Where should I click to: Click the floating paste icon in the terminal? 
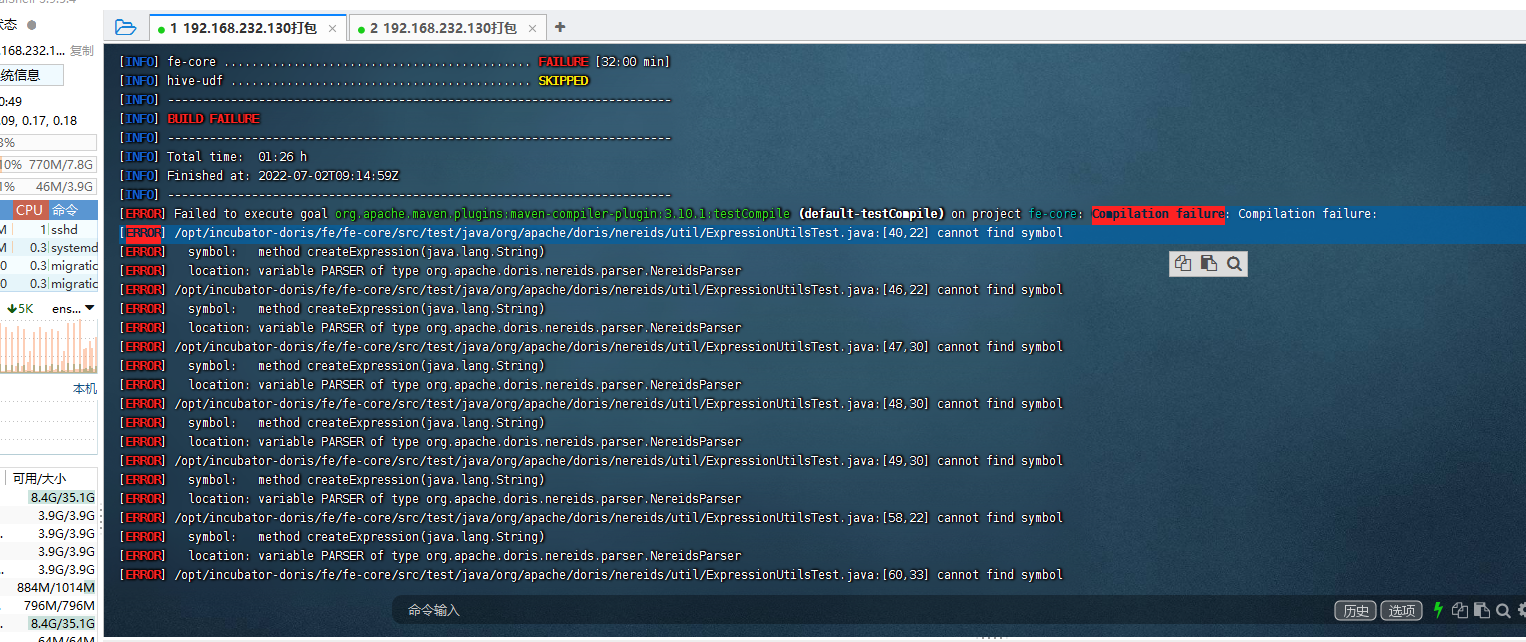[1209, 263]
